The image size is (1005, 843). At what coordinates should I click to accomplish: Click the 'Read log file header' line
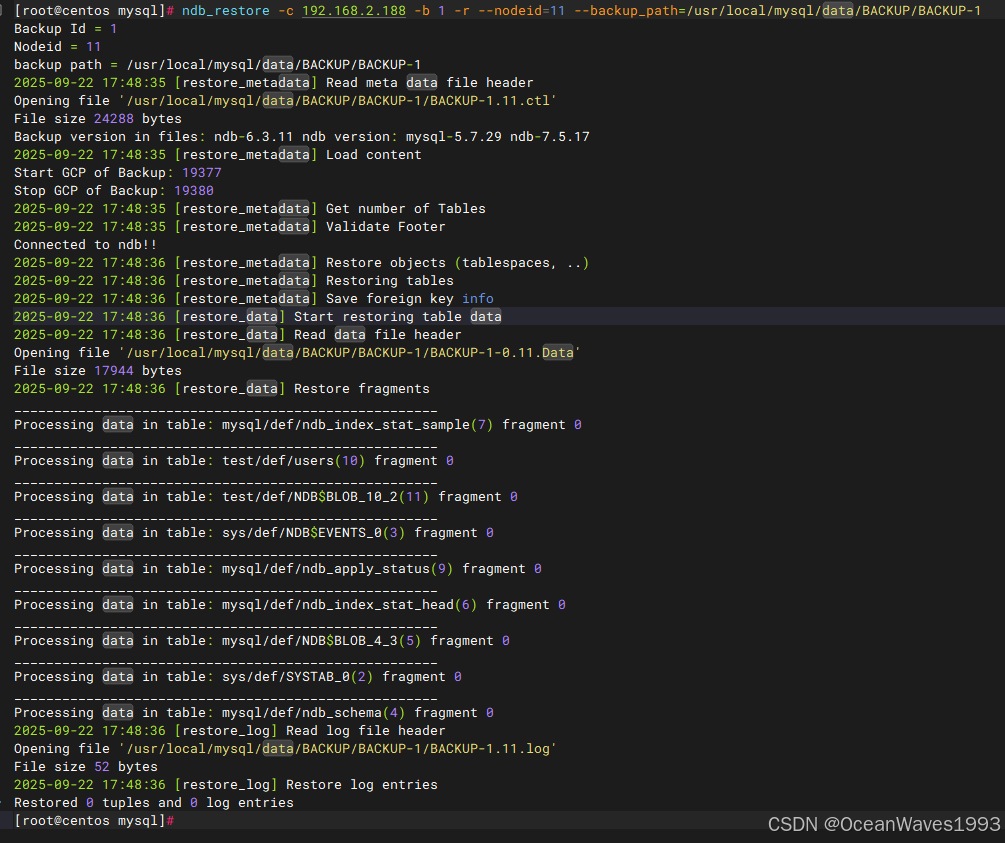(x=229, y=730)
